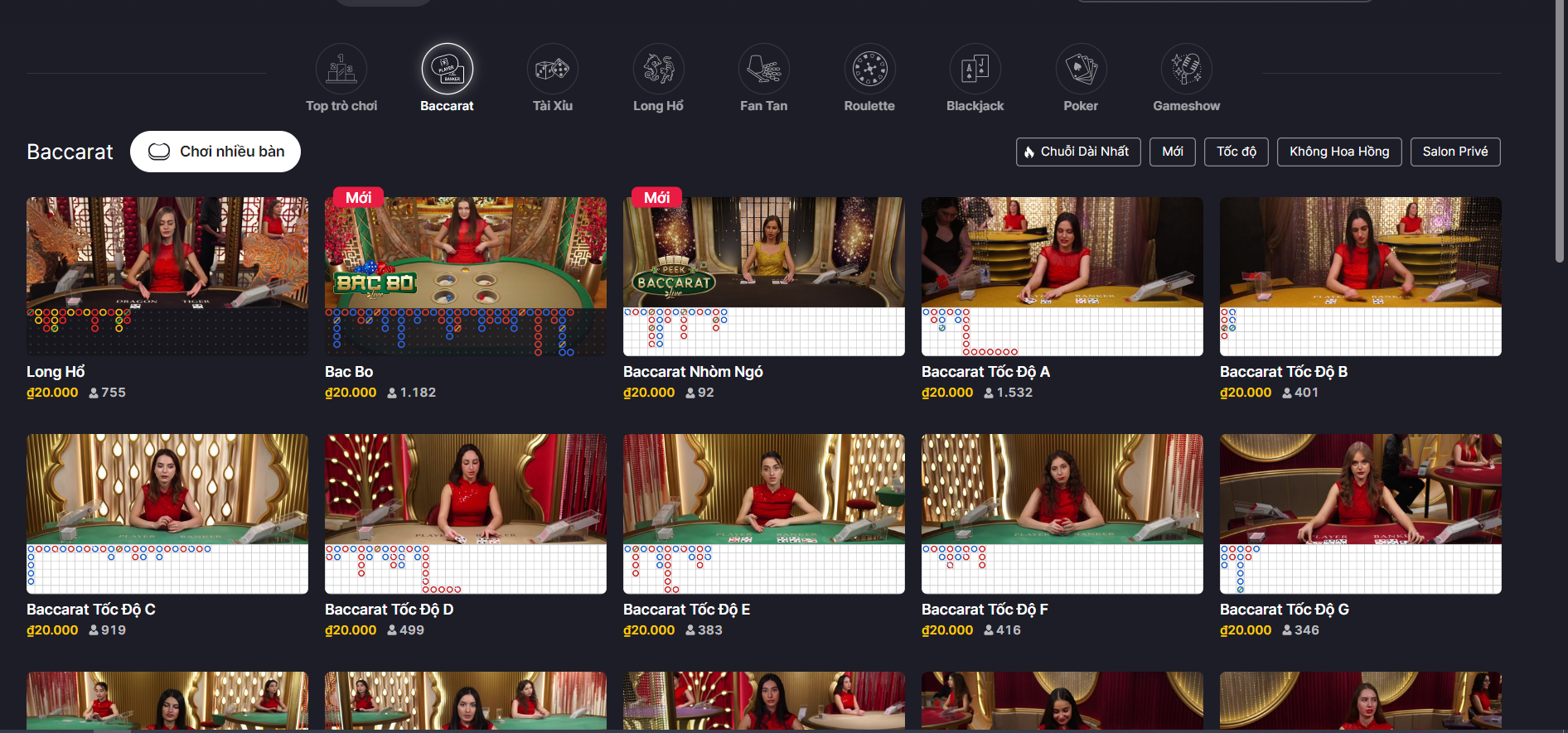The height and width of the screenshot is (733, 1568).
Task: Open the Tài Xỉu dice icon
Action: (x=553, y=69)
